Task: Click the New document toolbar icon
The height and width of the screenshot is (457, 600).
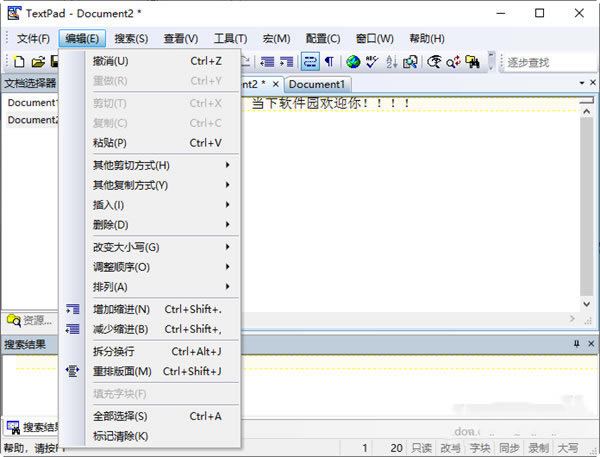Action: pyautogui.click(x=19, y=62)
